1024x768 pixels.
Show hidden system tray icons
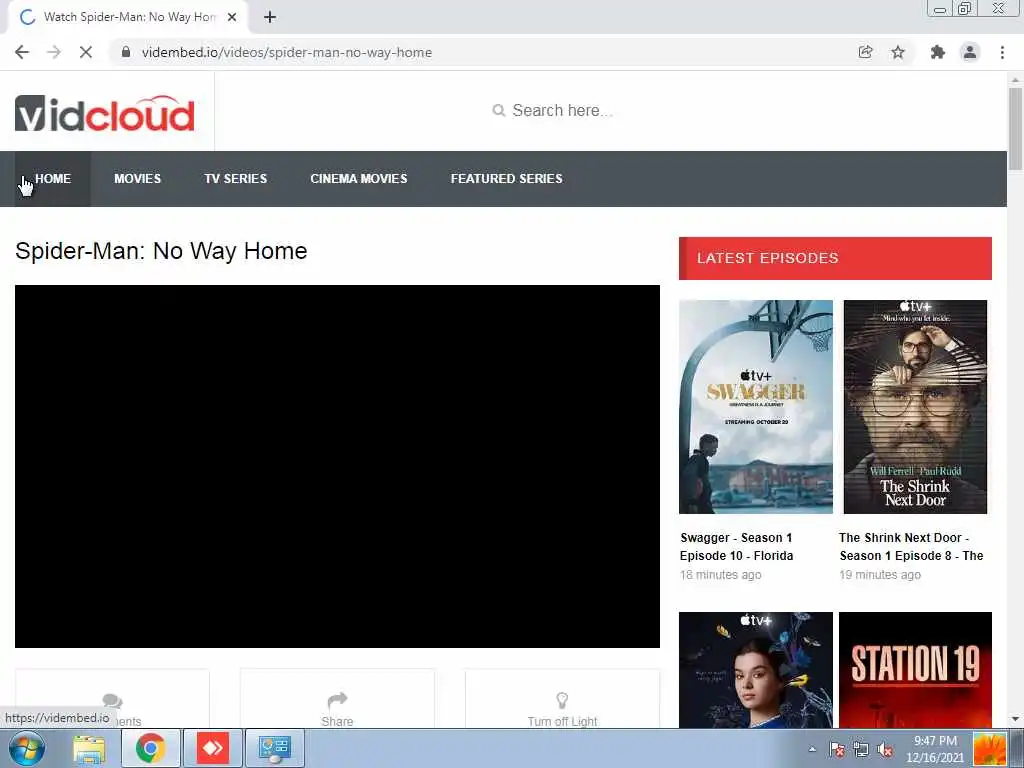tap(812, 749)
